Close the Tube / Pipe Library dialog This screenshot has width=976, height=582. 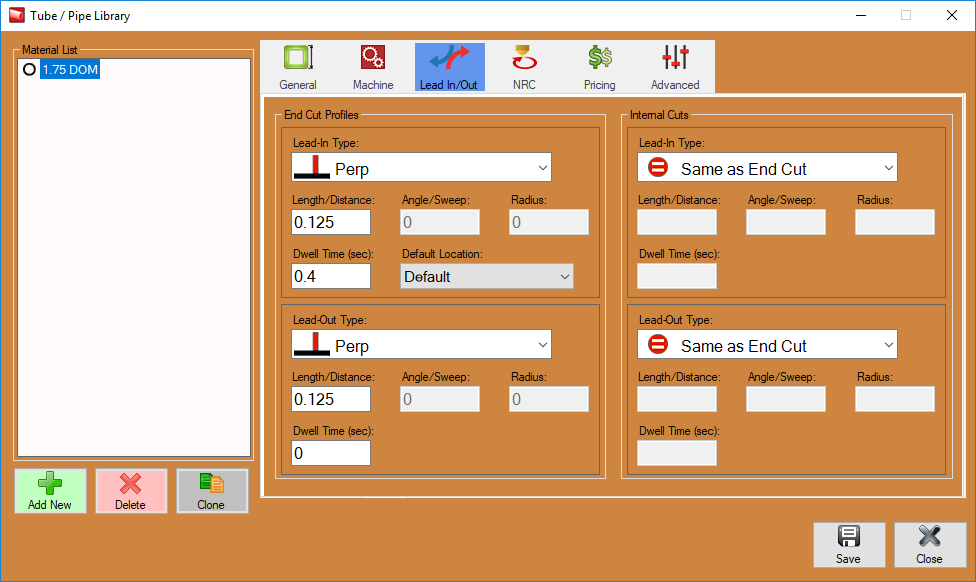(929, 545)
